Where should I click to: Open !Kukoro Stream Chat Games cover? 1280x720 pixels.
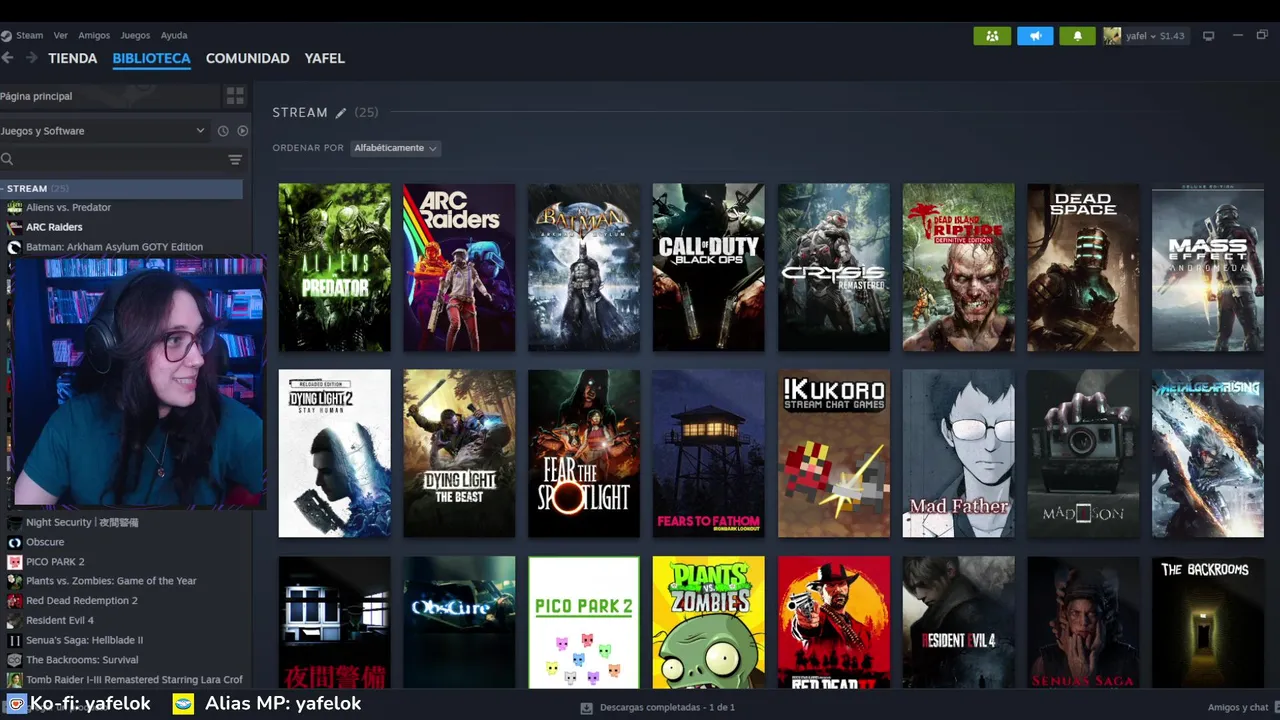click(833, 454)
